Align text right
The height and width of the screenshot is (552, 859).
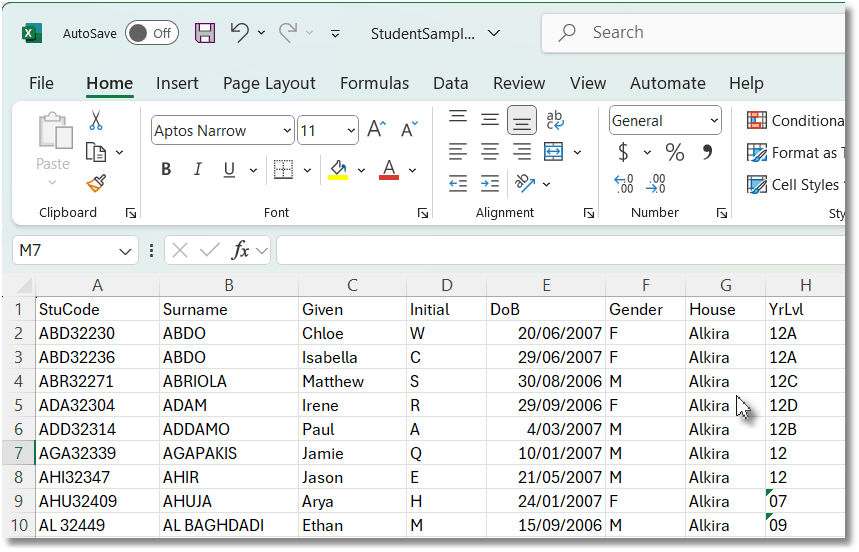(522, 152)
